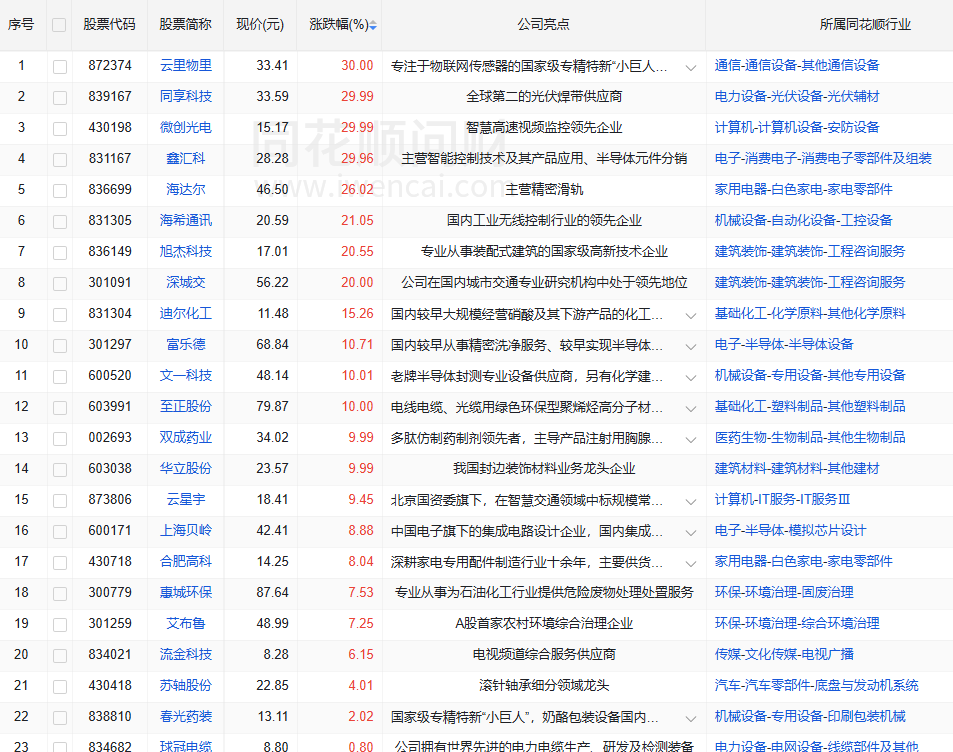Tick the checkbox for 苏轴股份
Image resolution: width=953 pixels, height=752 pixels.
(60, 686)
